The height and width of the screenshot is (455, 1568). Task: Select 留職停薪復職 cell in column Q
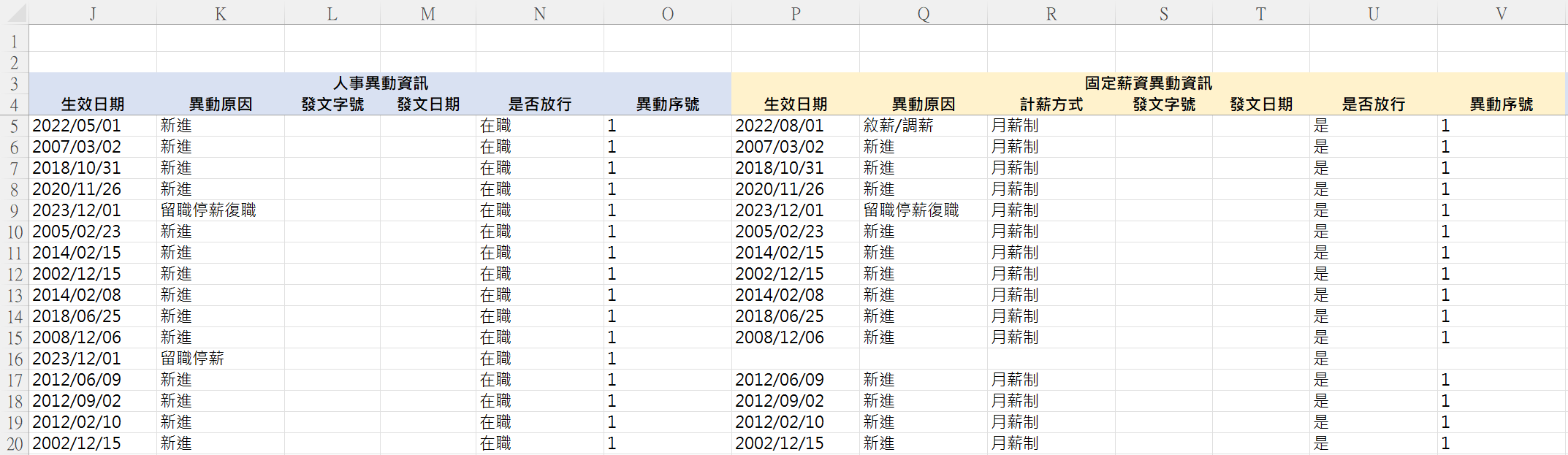[x=924, y=210]
